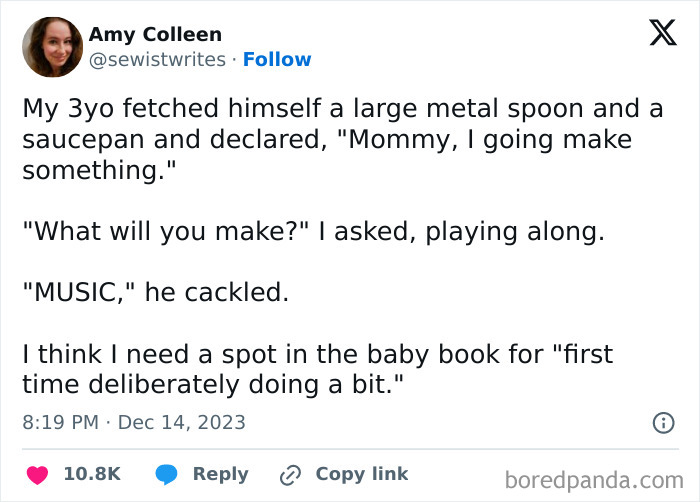Click the Reply text label

click(x=220, y=474)
